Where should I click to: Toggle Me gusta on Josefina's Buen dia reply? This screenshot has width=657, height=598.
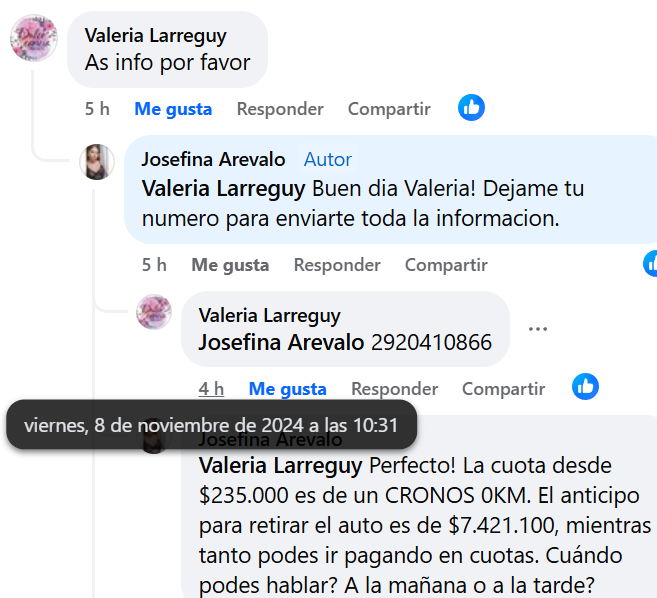[230, 265]
